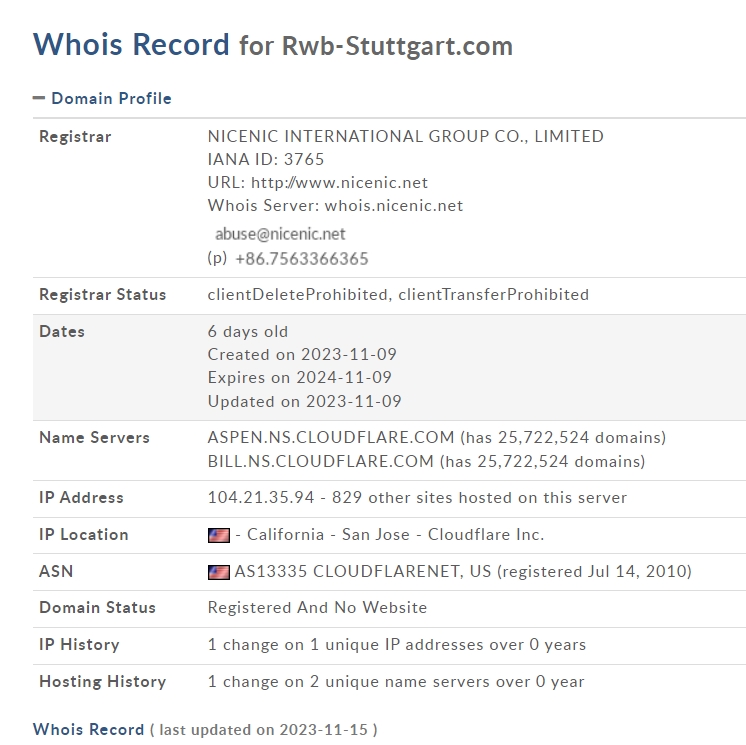746x745 pixels.
Task: Click the US flag in ASN row
Action: pyautogui.click(x=219, y=572)
